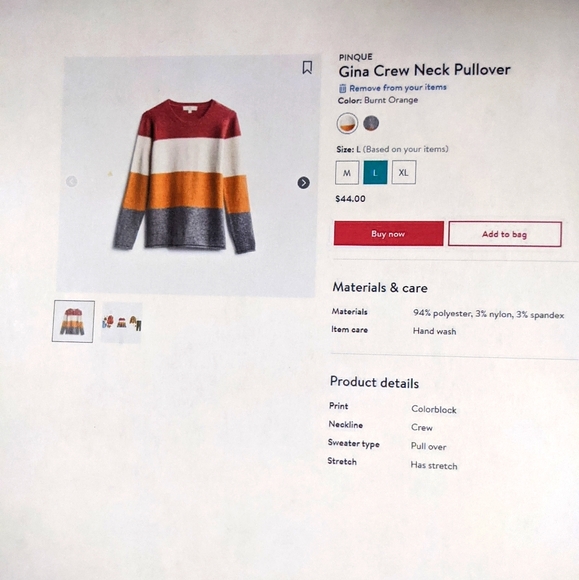Pick size XL
This screenshot has height=580, width=579.
click(404, 172)
